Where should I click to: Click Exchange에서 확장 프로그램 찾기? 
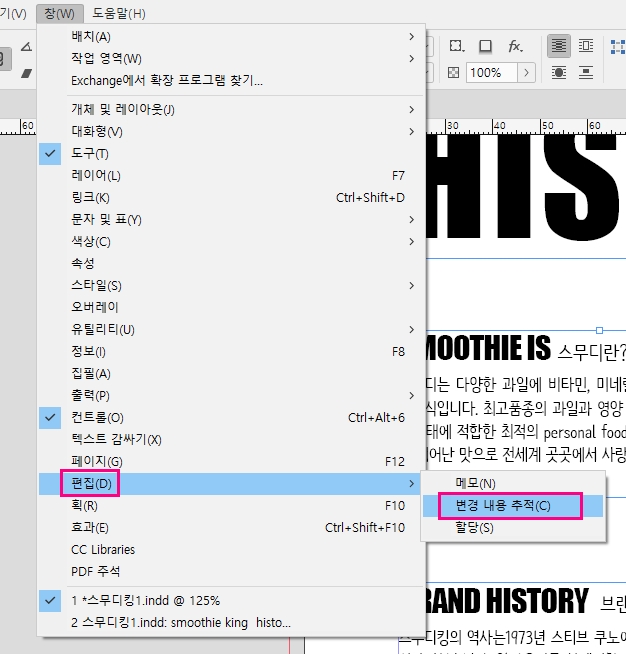pyautogui.click(x=167, y=80)
